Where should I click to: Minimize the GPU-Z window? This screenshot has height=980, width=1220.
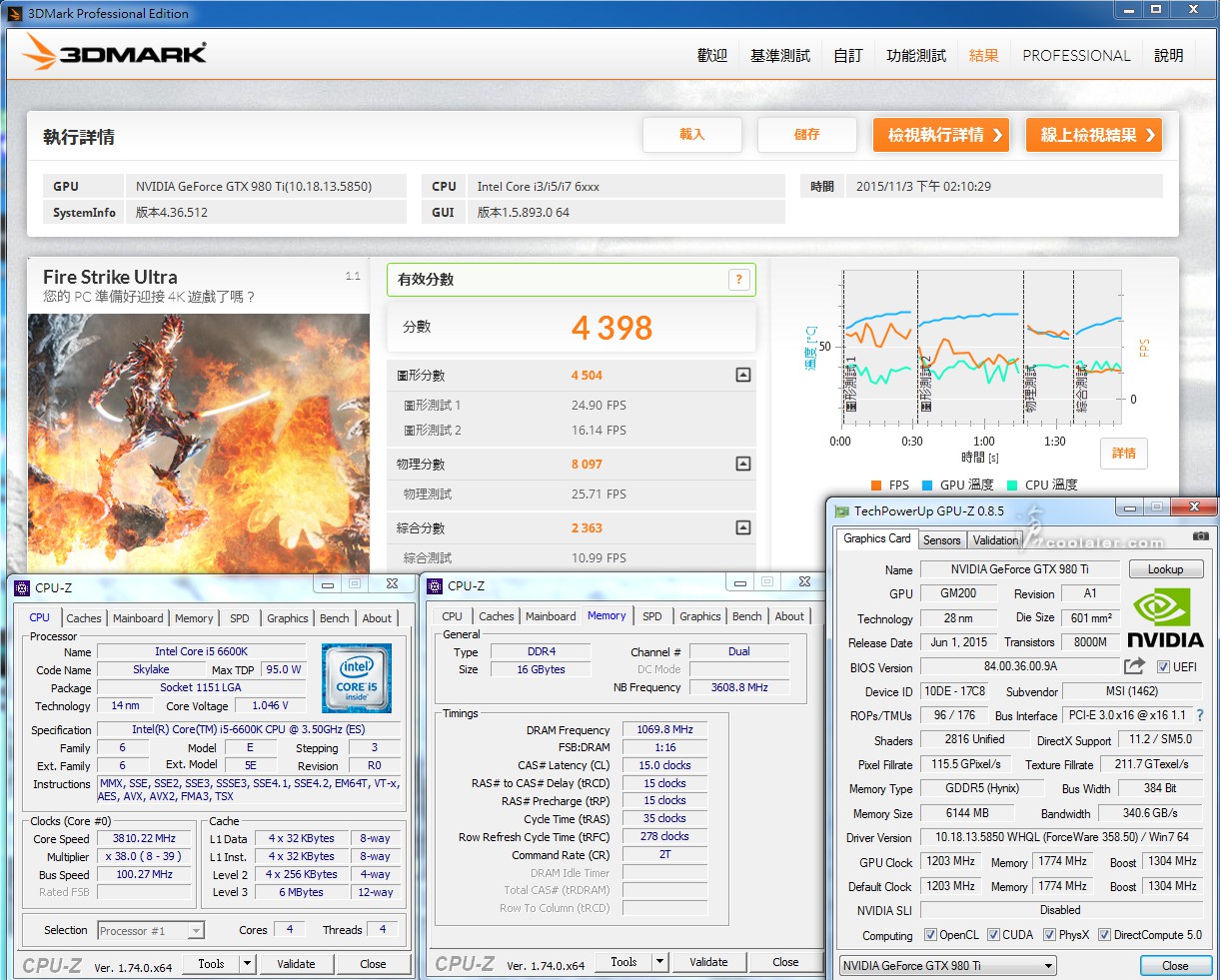(x=1130, y=507)
